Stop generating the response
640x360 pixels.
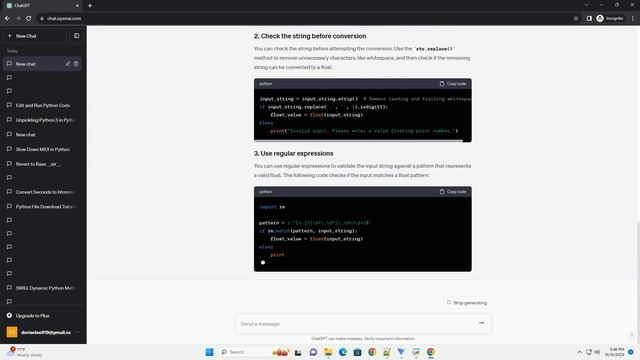(467, 302)
